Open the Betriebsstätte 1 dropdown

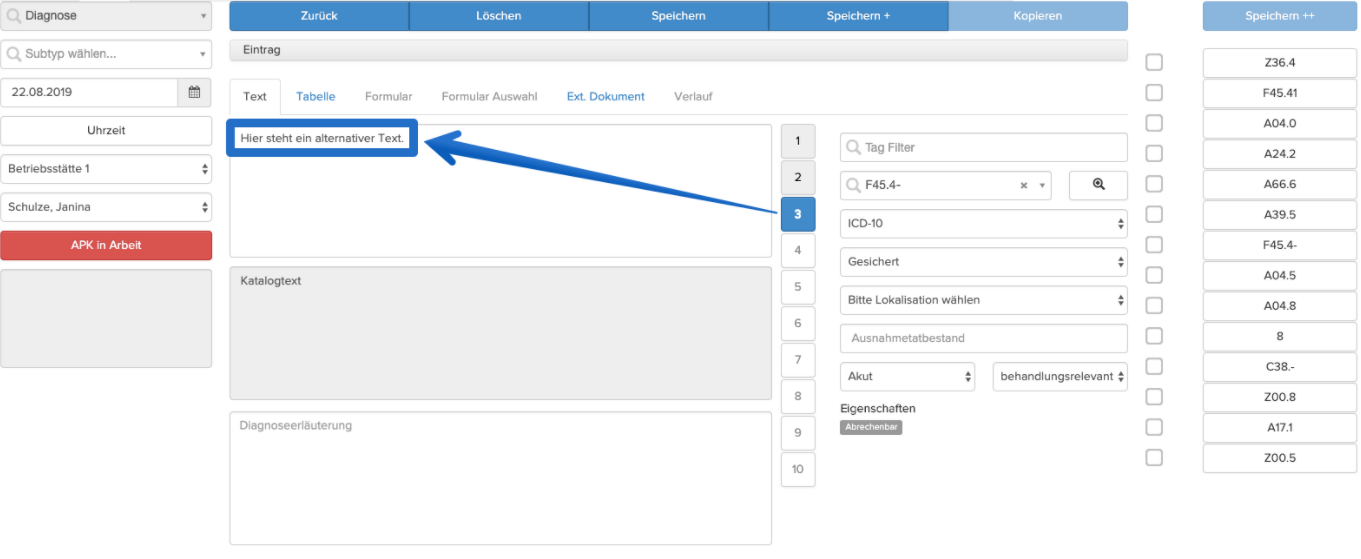tap(106, 169)
